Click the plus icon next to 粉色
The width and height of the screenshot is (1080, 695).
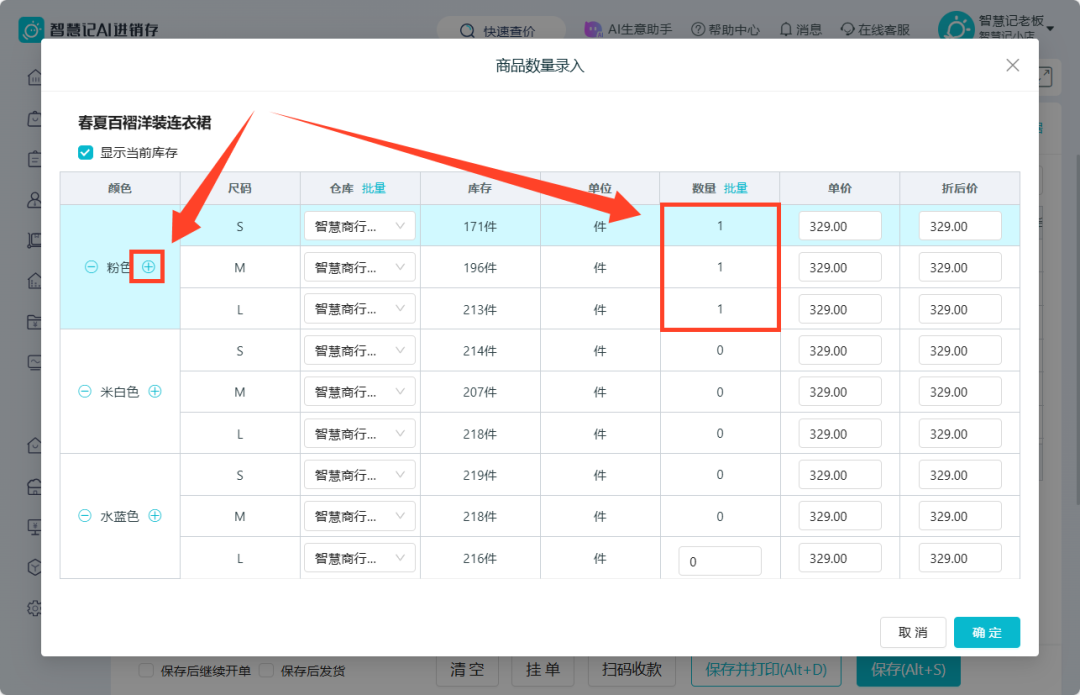click(x=148, y=267)
